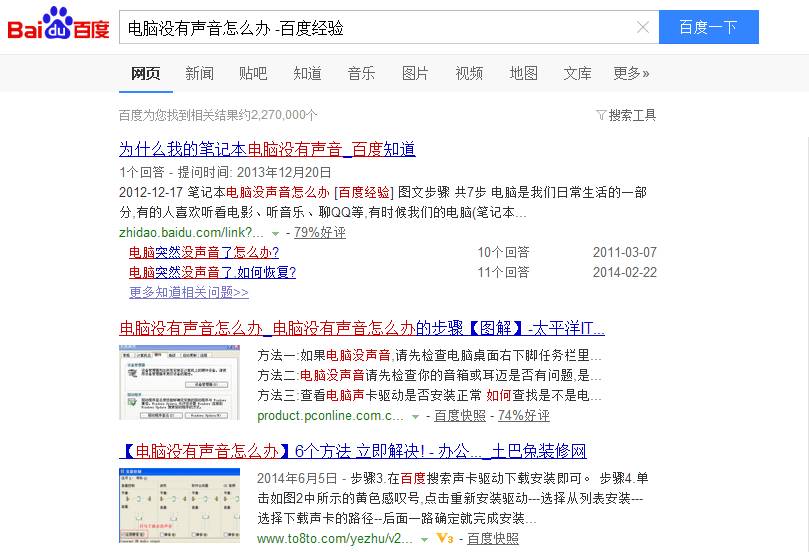Click the 79%好评 rating link

(320, 233)
